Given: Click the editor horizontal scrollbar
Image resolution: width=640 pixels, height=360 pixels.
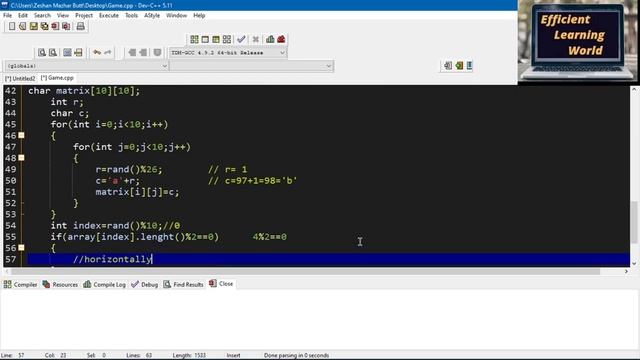Looking at the screenshot, I should tap(306, 271).
